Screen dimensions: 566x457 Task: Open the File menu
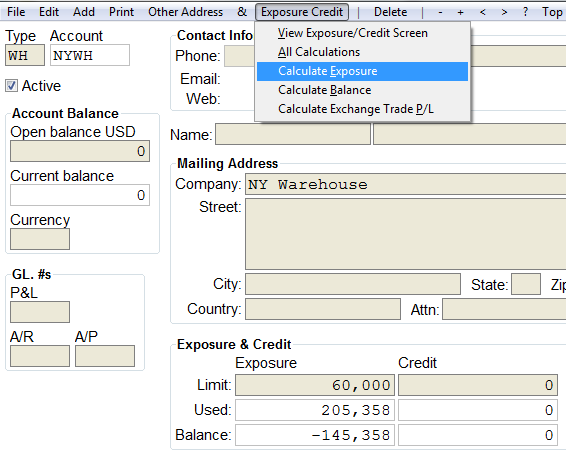tap(16, 12)
